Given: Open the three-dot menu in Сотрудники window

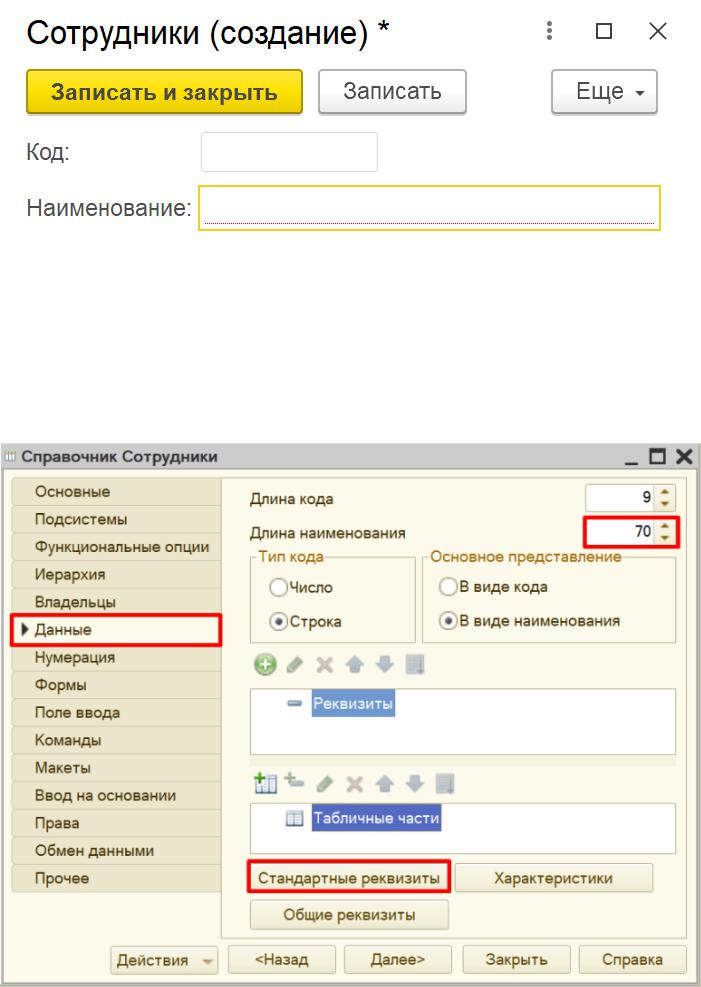Looking at the screenshot, I should [x=549, y=31].
